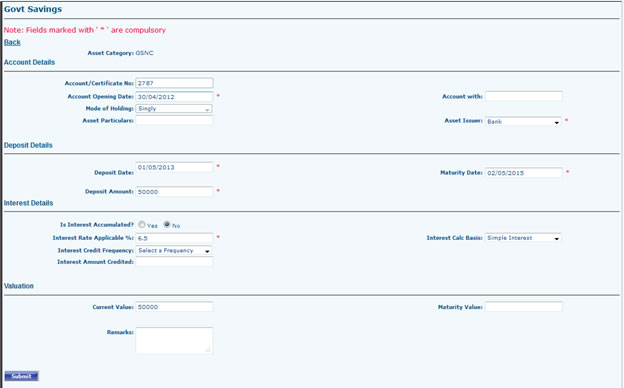
Task: Click the Remarks text area
Action: (174, 340)
